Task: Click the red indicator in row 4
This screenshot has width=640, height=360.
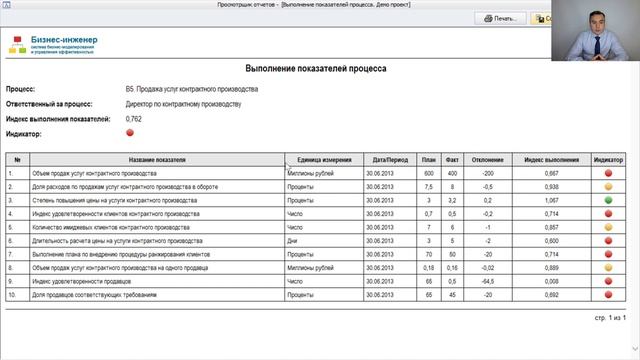Action: [608, 213]
